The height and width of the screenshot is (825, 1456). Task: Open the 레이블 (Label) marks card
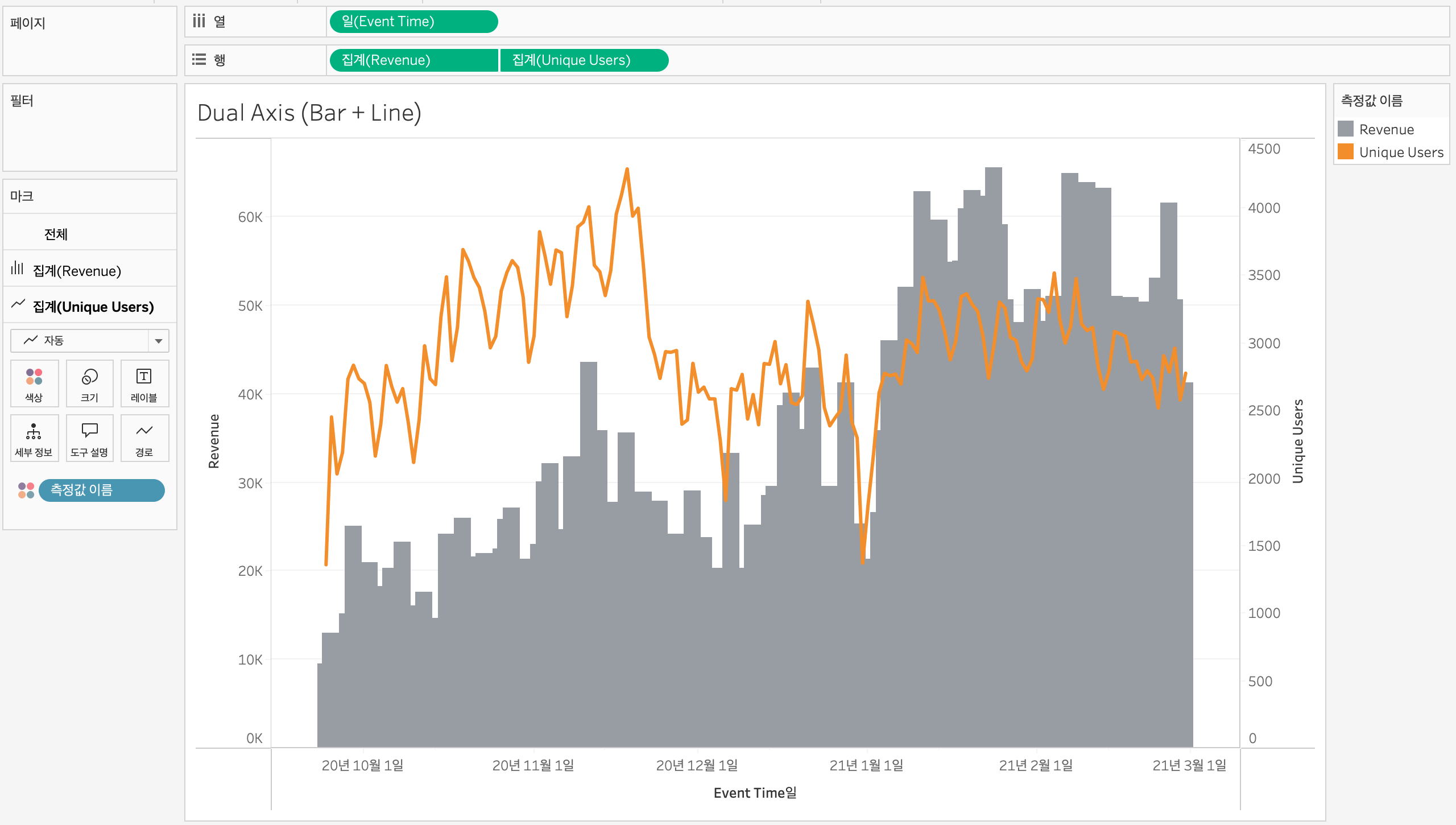144,383
